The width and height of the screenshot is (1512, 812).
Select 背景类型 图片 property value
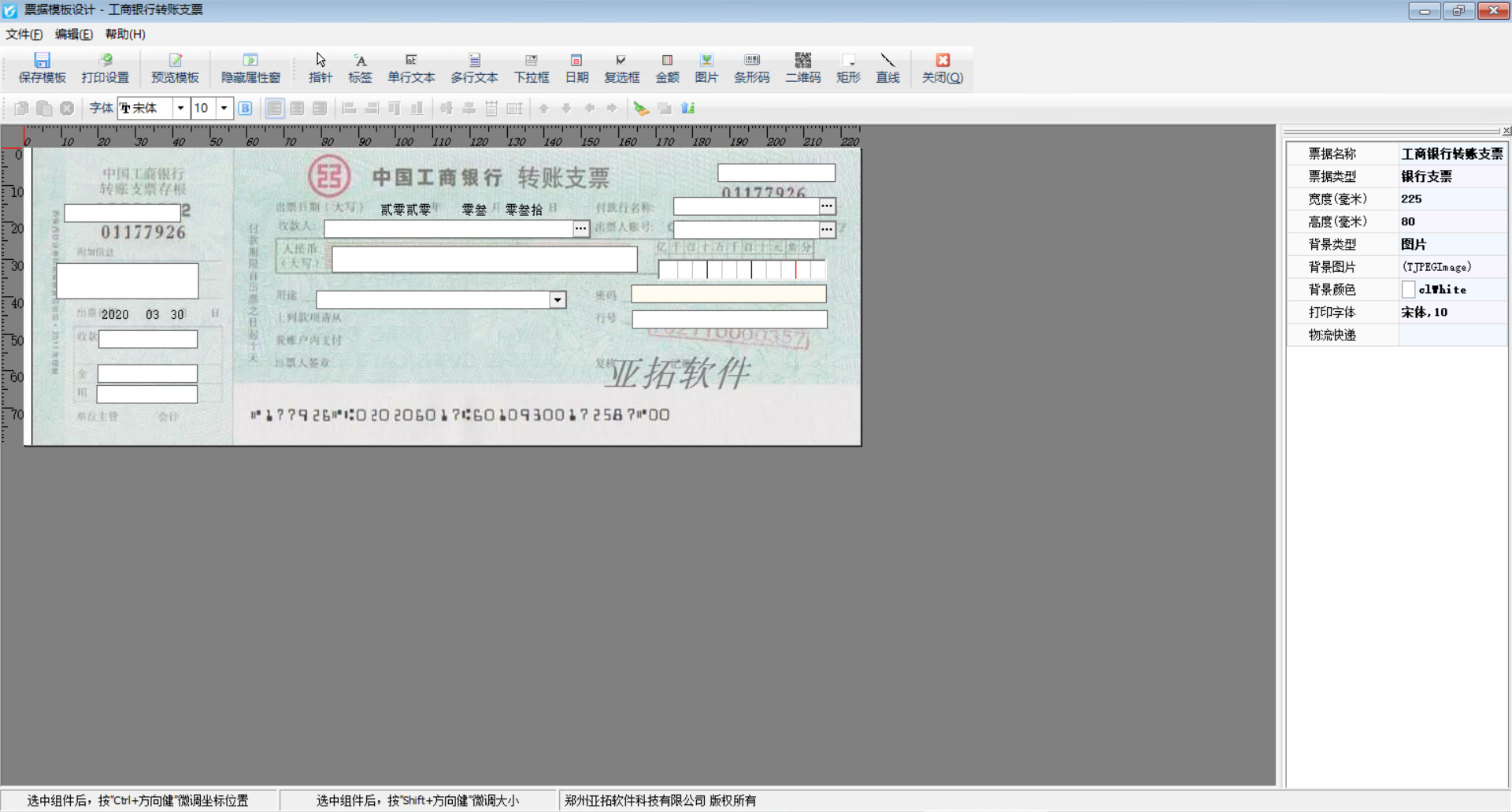coord(1452,244)
